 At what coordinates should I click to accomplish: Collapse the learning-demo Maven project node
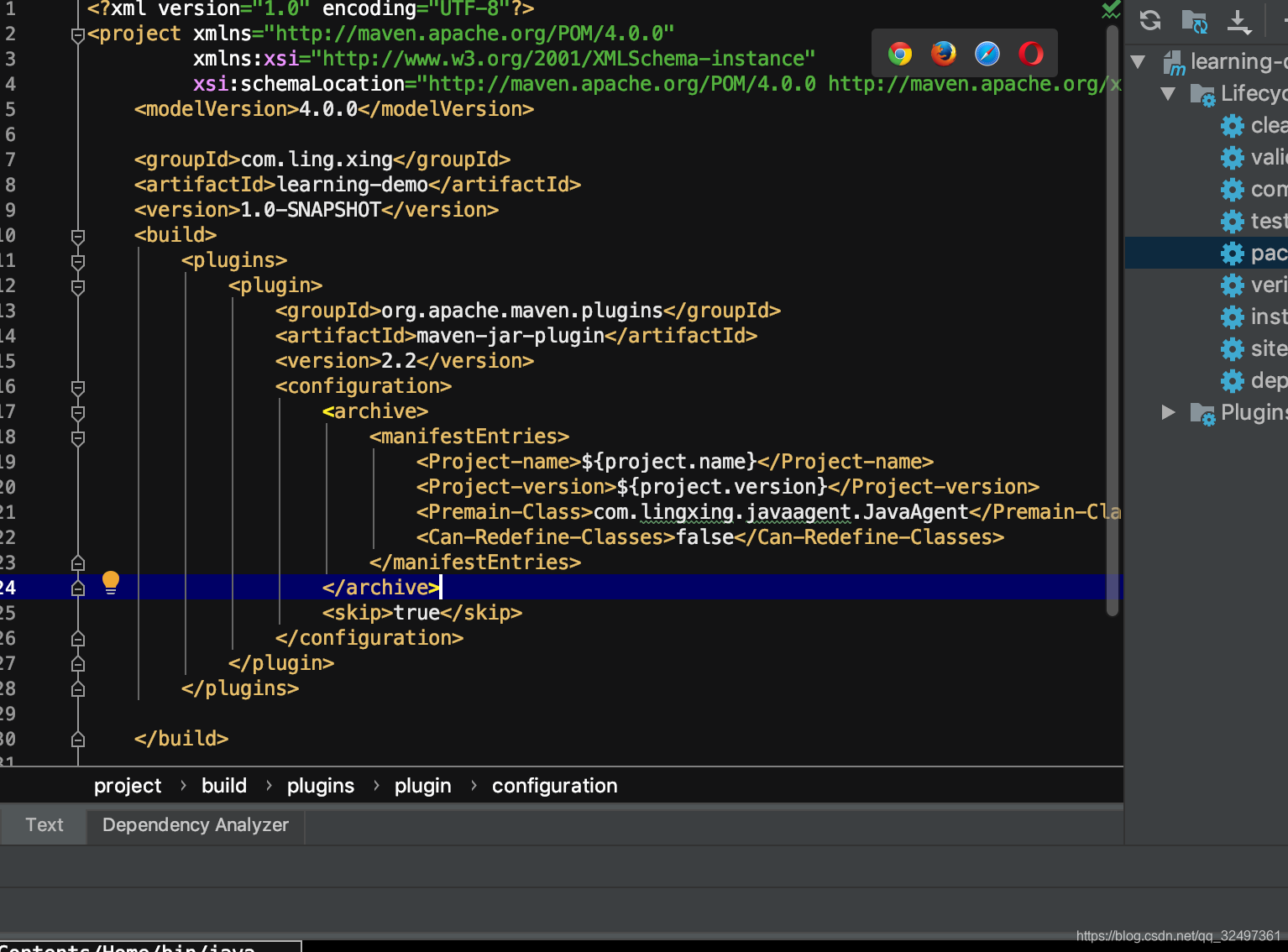(1139, 61)
